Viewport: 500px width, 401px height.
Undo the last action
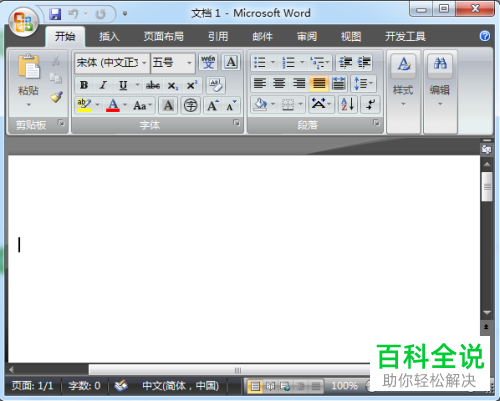[x=73, y=14]
